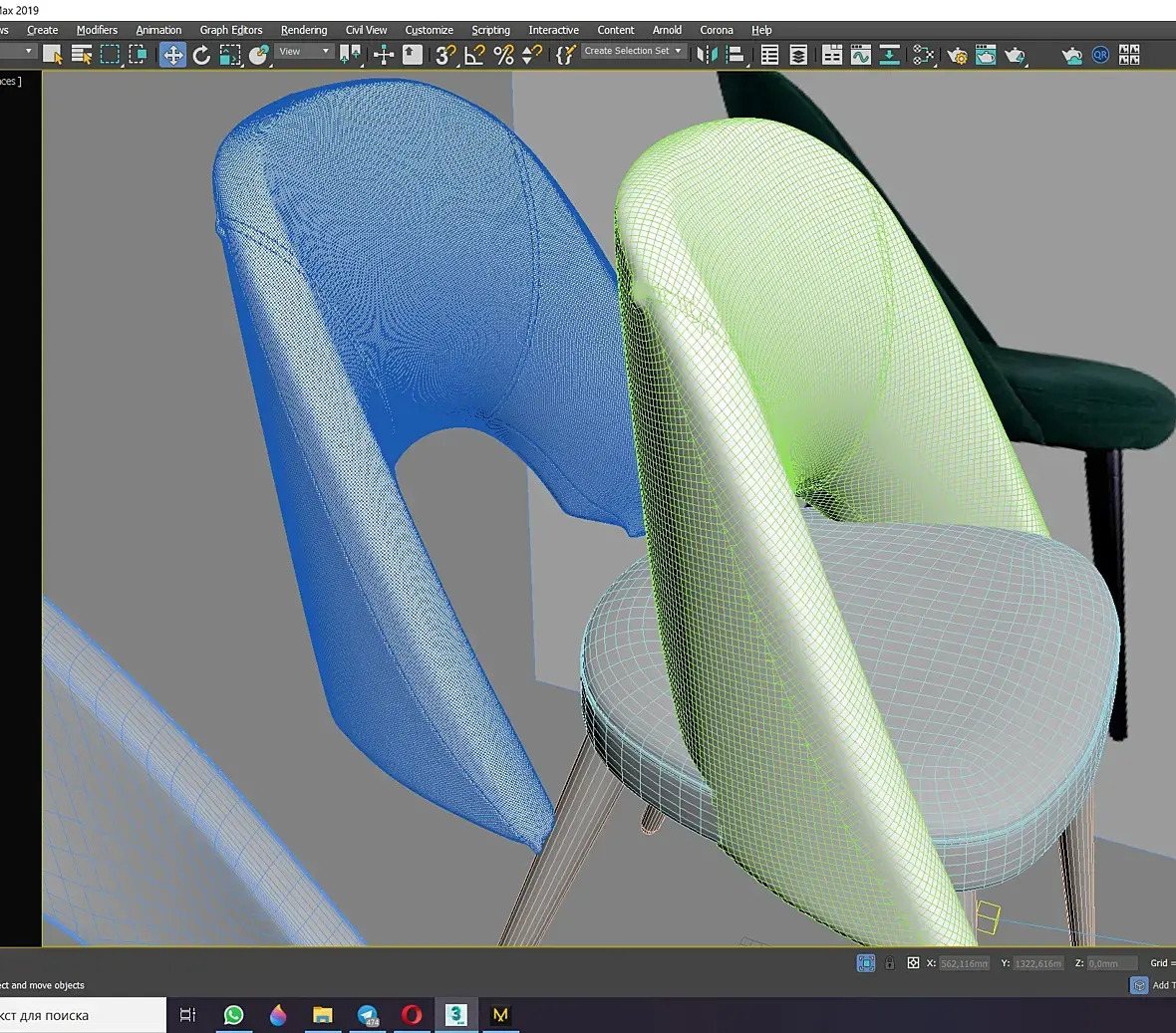The height and width of the screenshot is (1033, 1176).
Task: Open the gallery icon at toolbar end
Action: pyautogui.click(x=1129, y=55)
